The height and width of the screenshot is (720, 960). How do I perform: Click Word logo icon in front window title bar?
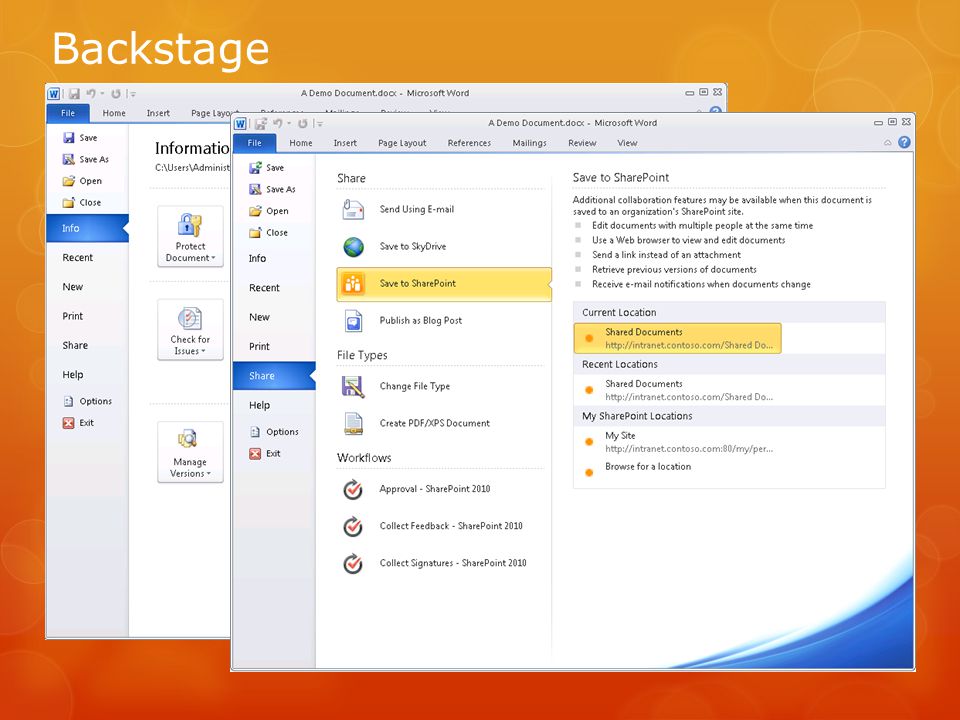click(240, 124)
